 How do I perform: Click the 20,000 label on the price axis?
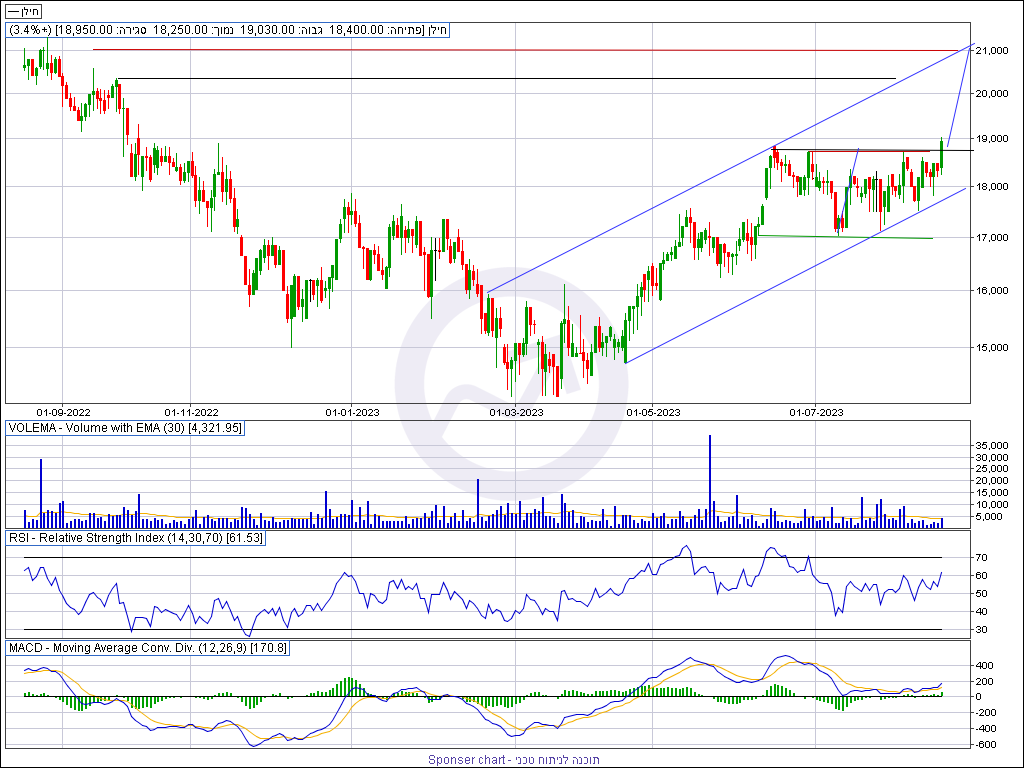993,93
